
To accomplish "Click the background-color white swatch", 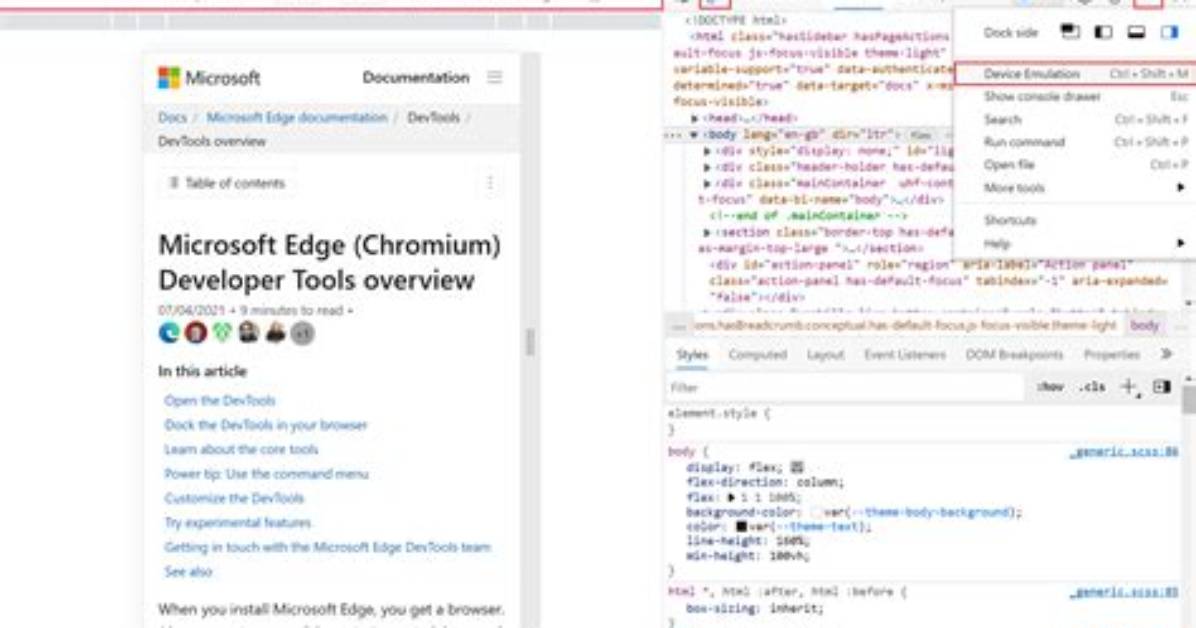I will (816, 512).
